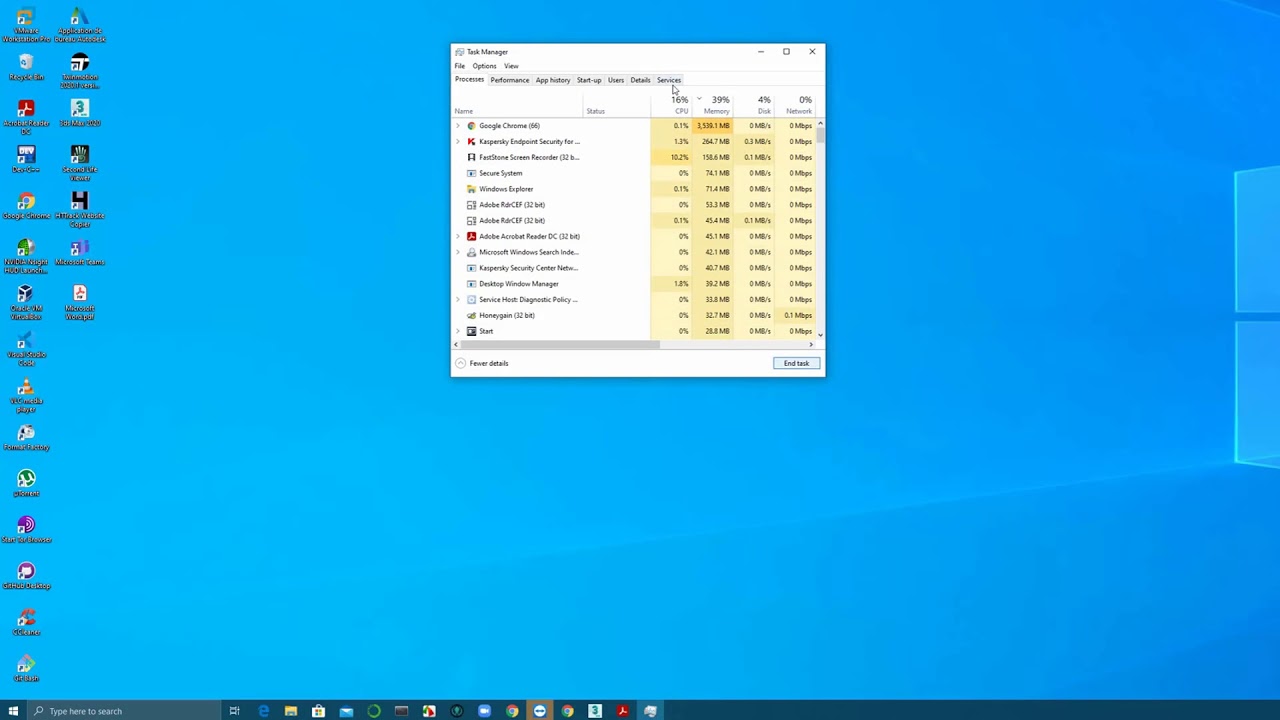This screenshot has height=720, width=1280.
Task: Open the File menu in Task Manager
Action: click(x=460, y=66)
